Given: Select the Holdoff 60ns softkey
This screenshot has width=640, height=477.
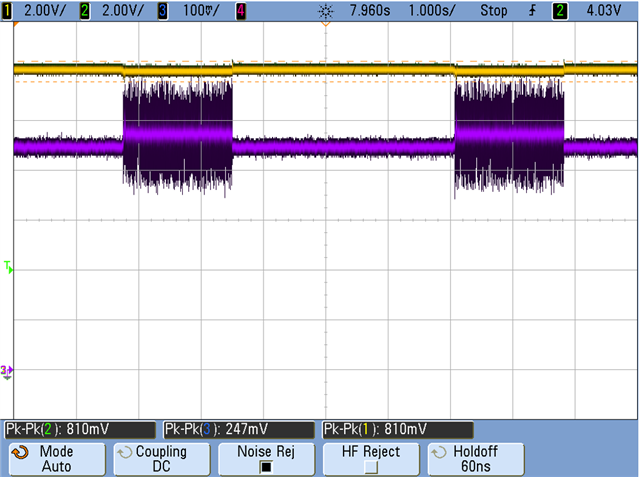Looking at the screenshot, I should point(476,459).
